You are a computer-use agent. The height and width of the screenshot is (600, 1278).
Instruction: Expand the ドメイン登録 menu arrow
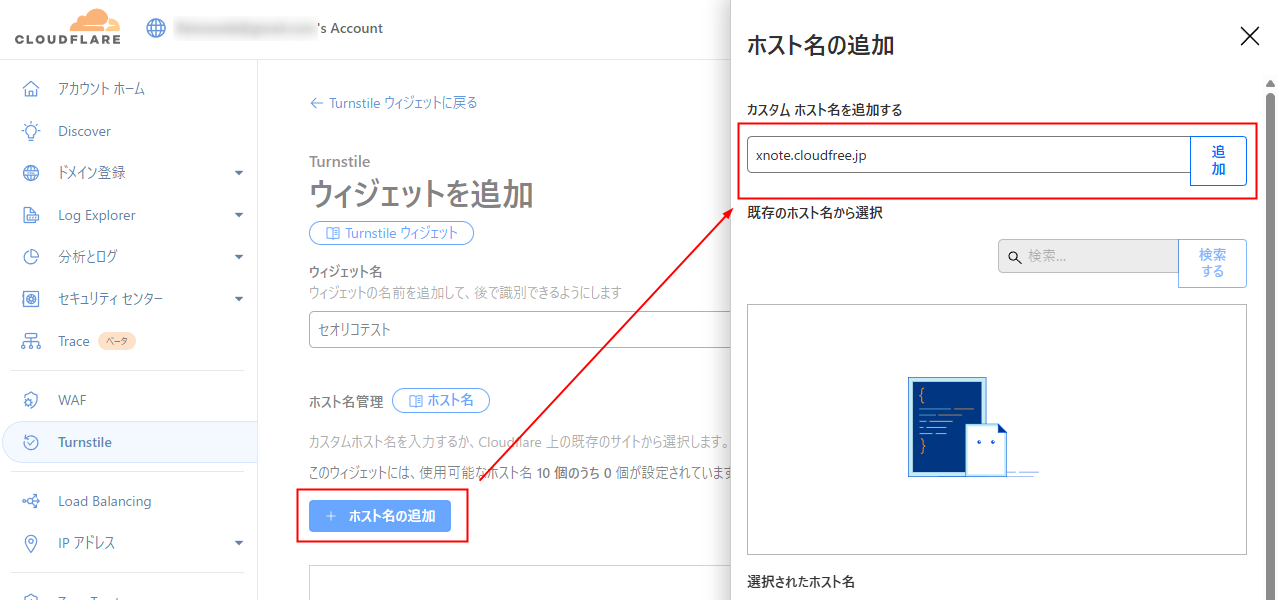pos(239,173)
